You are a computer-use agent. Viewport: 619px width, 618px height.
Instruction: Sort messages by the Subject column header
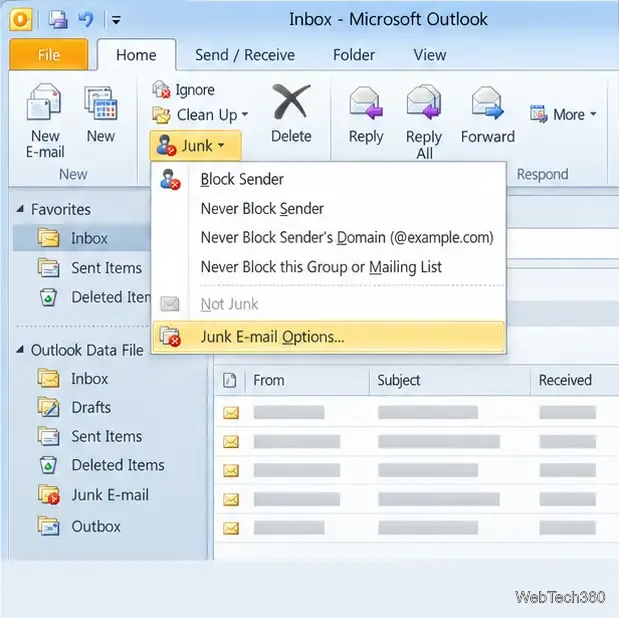(x=450, y=380)
